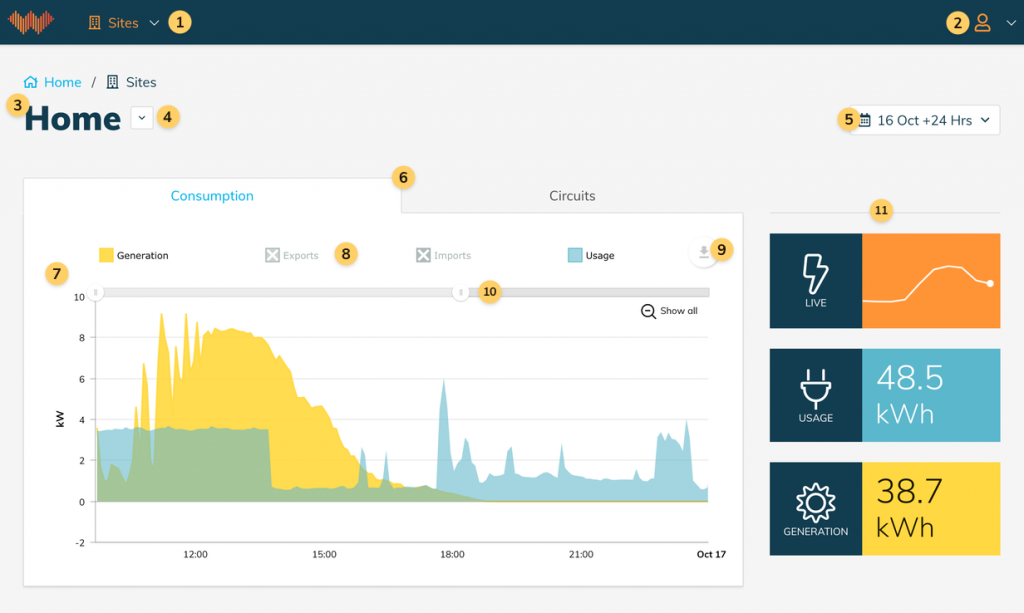Click the left handle of zoom slider
The width and height of the screenshot is (1024, 613).
tap(96, 292)
